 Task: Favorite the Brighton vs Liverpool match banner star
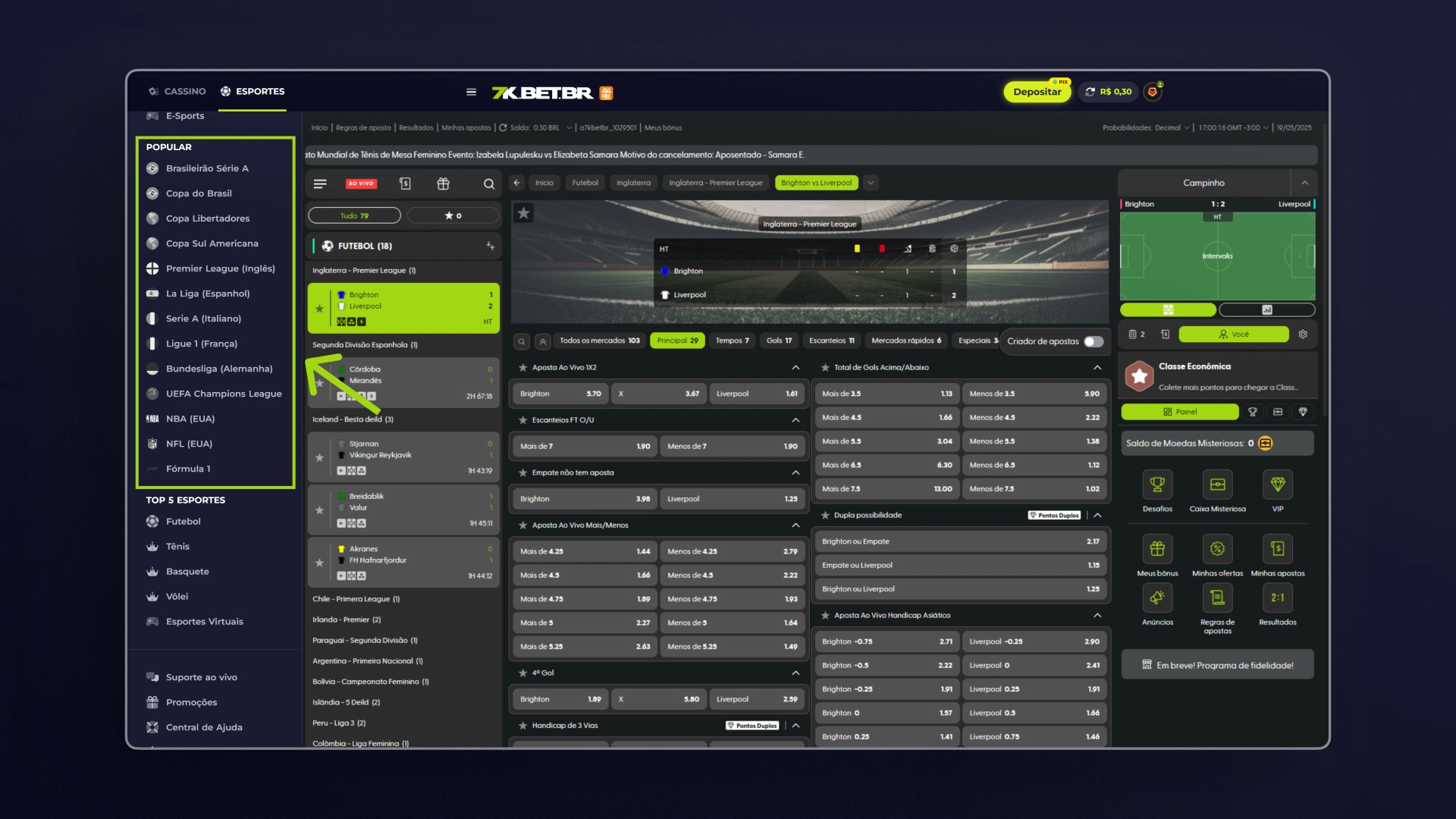coord(523,213)
